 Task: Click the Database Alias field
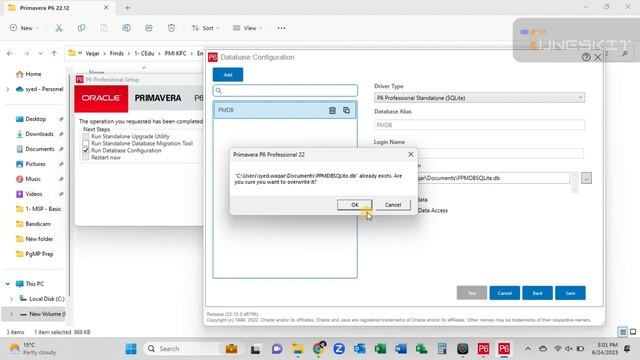pos(479,125)
